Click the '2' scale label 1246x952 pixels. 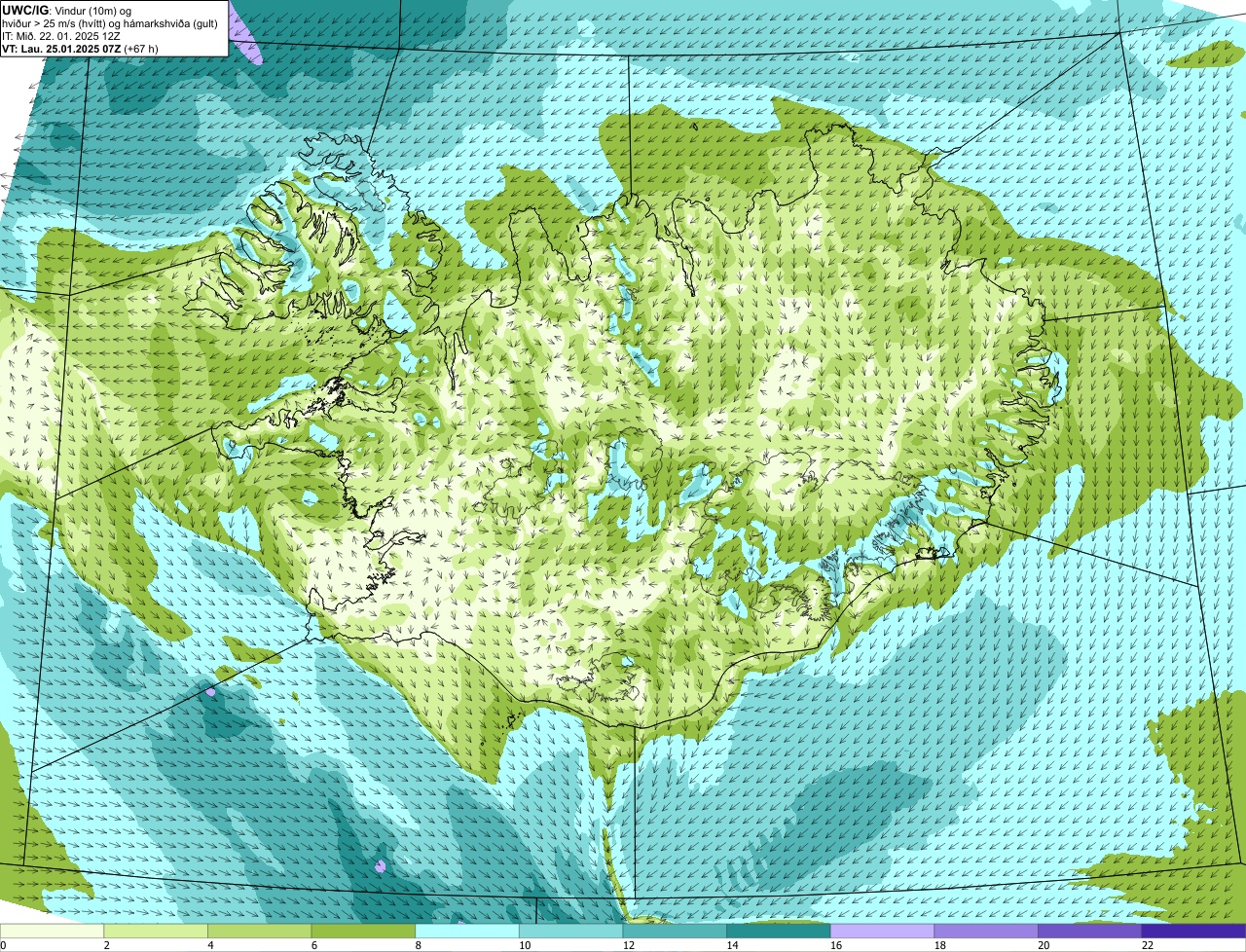[106, 945]
